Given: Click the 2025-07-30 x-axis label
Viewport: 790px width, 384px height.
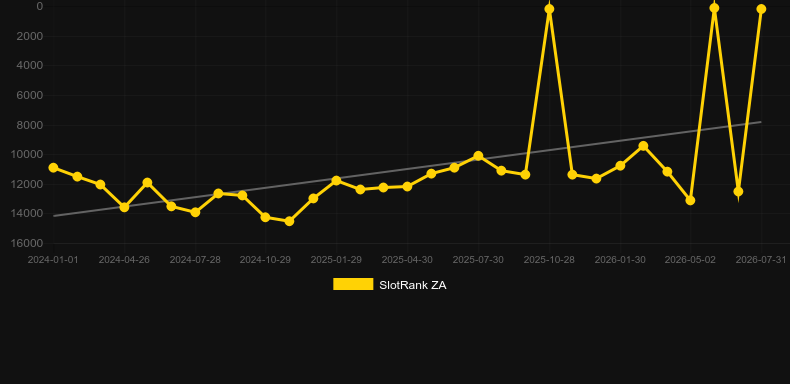Looking at the screenshot, I should [478, 260].
